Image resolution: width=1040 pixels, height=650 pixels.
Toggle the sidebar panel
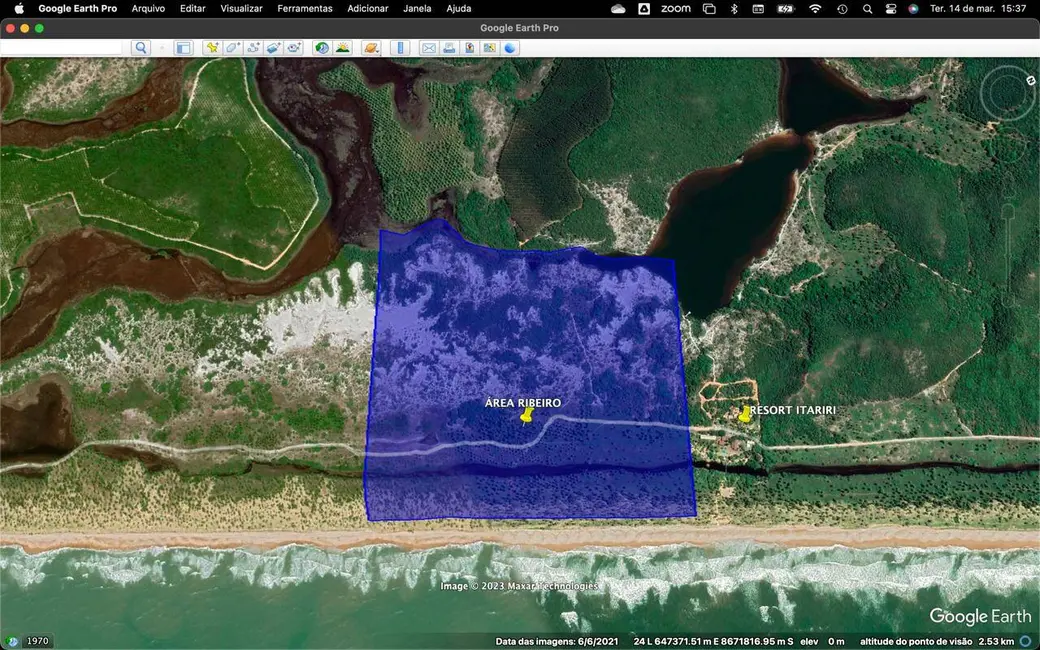point(183,48)
